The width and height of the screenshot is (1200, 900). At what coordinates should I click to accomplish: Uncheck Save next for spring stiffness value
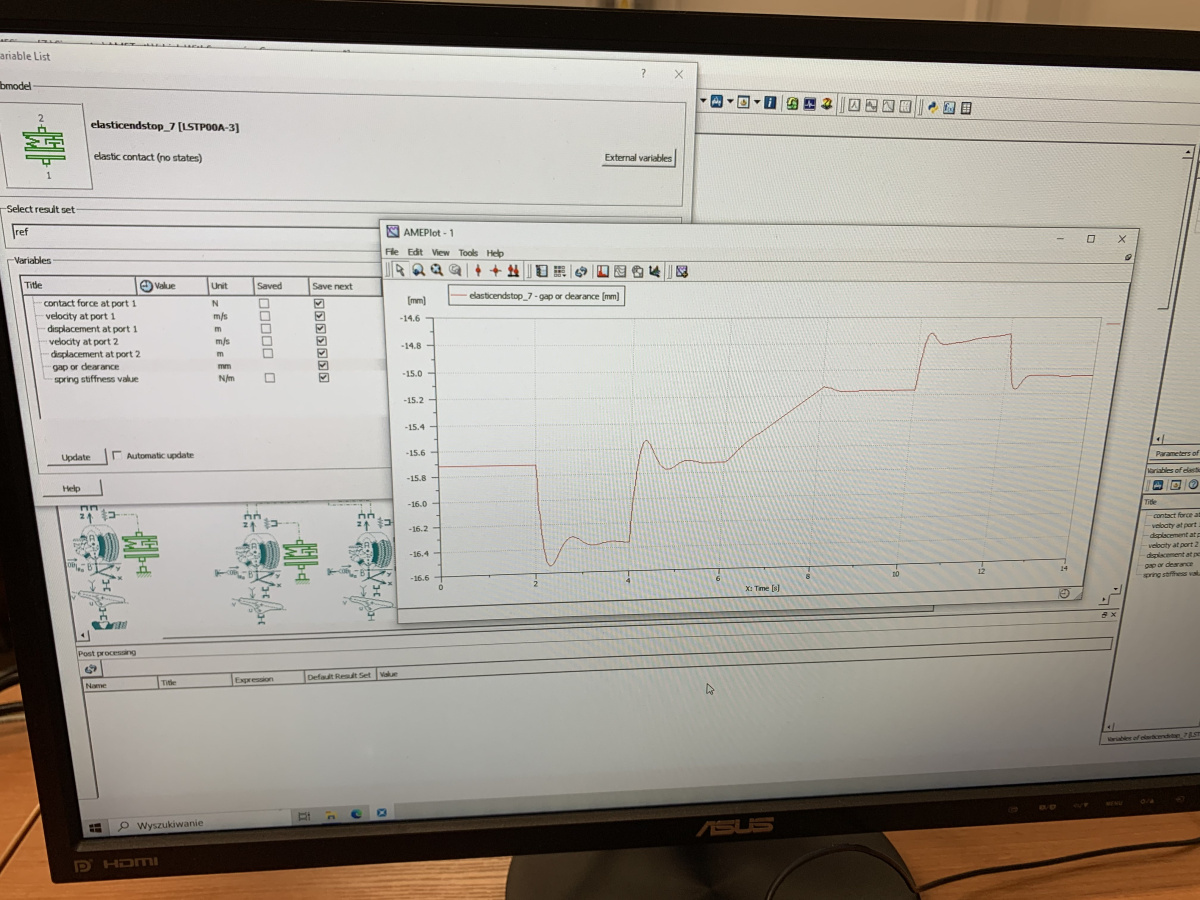pos(320,378)
